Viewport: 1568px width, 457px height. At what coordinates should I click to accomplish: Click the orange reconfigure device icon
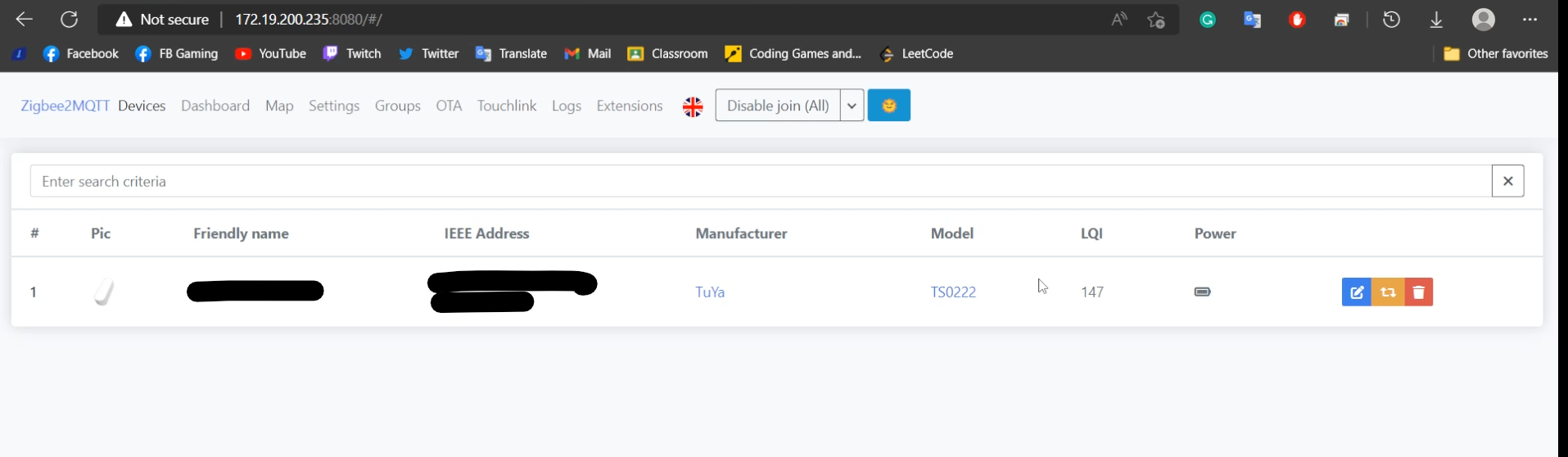[1388, 292]
